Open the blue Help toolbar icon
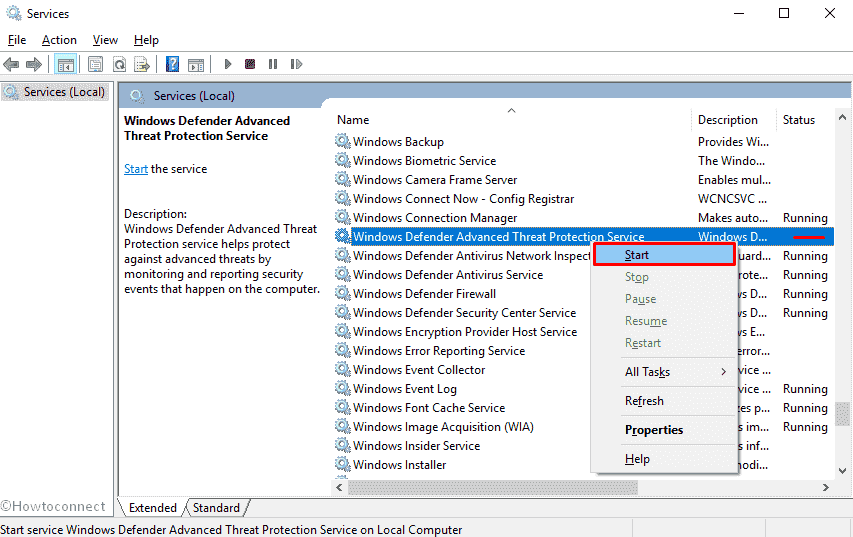This screenshot has height=537, width=853. point(172,64)
